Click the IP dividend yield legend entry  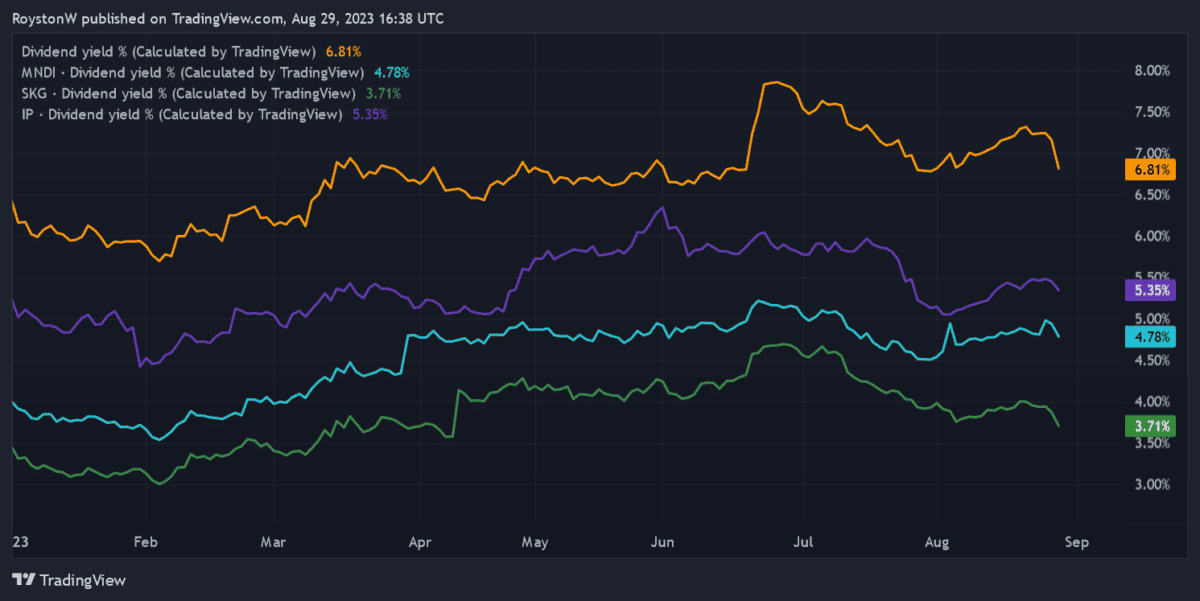coord(182,114)
